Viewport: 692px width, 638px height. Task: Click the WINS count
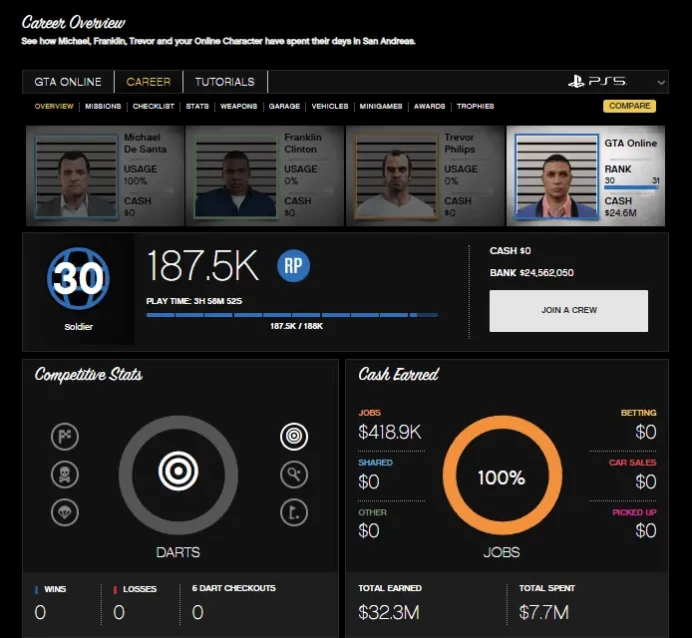point(40,612)
